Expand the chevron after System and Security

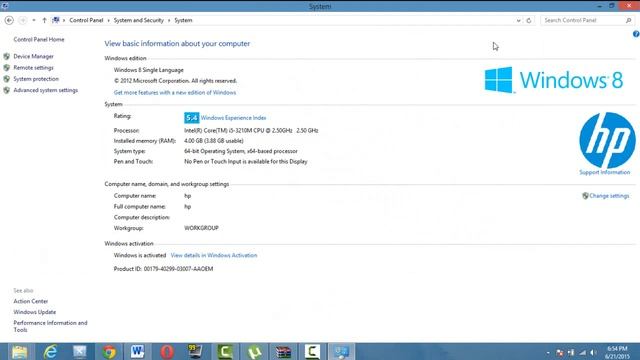coord(169,20)
